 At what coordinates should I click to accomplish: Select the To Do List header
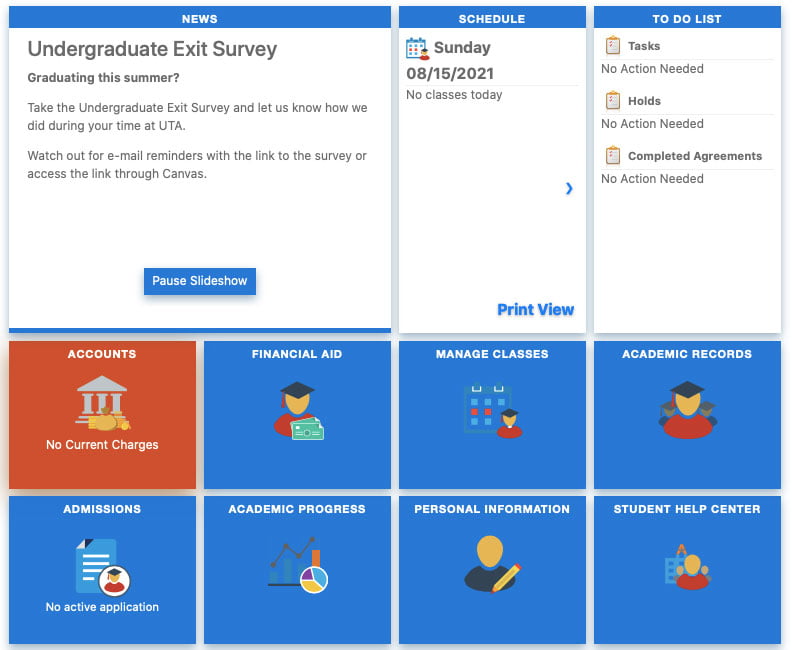[x=687, y=18]
